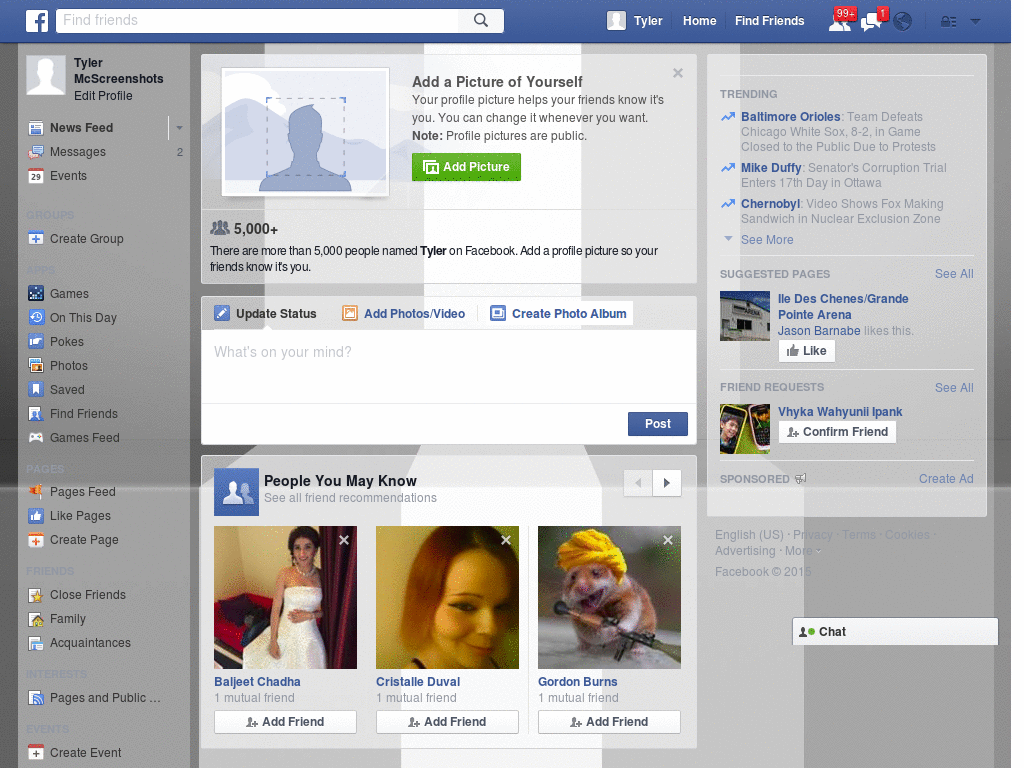Open News Feed options dropdown arrow
Viewport: 1024px width, 768px height.
click(x=179, y=128)
